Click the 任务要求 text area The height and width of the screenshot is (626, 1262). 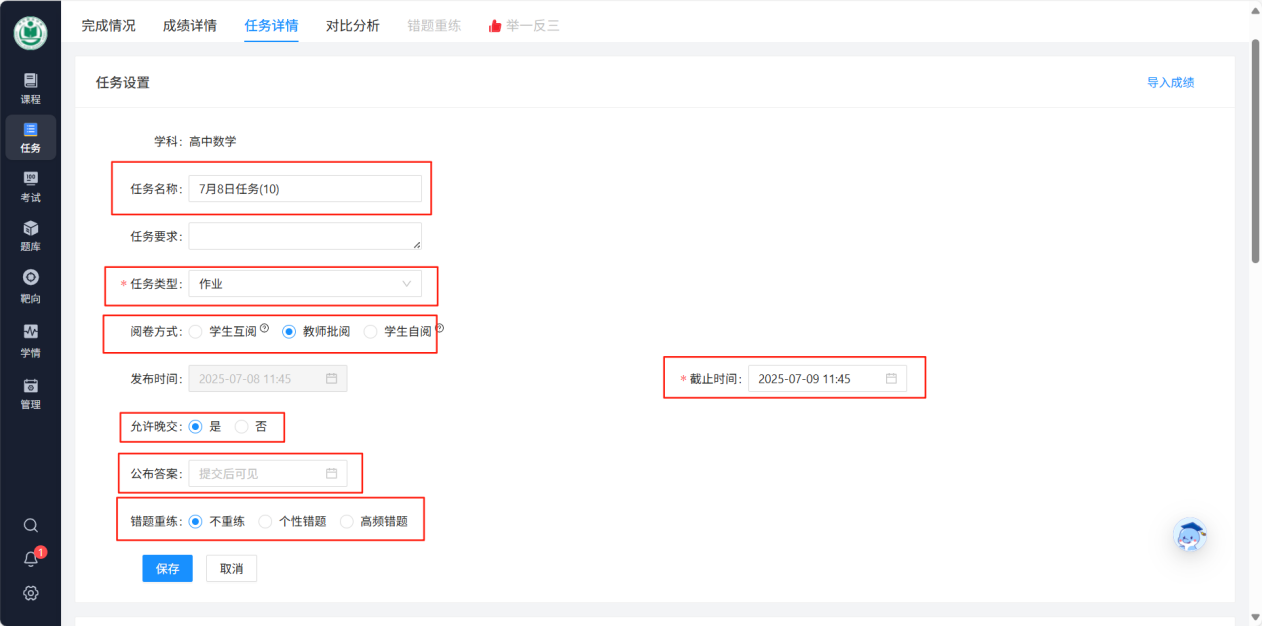coord(305,236)
